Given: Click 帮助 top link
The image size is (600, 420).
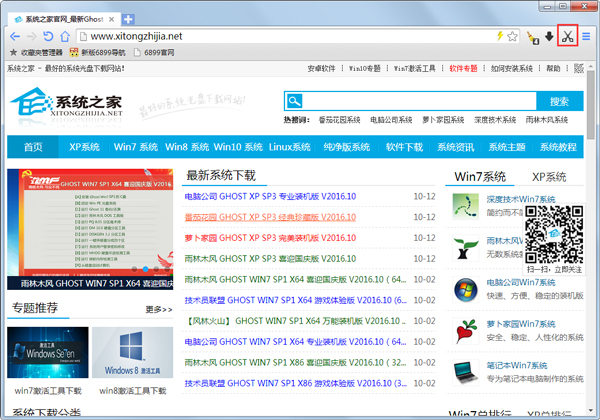Looking at the screenshot, I should [x=553, y=68].
